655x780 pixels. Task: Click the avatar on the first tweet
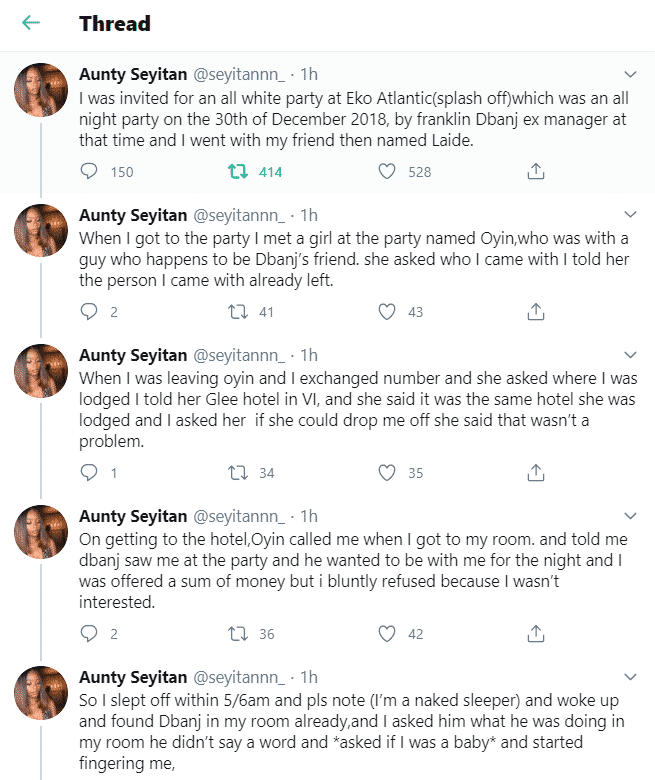click(41, 96)
